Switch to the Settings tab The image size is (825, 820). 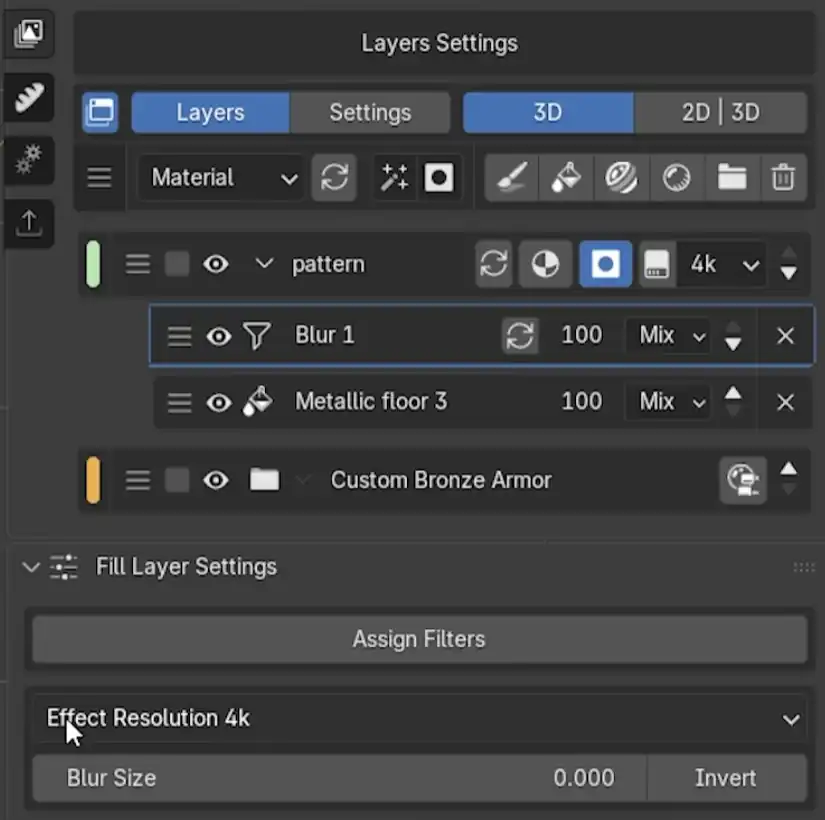click(x=370, y=113)
